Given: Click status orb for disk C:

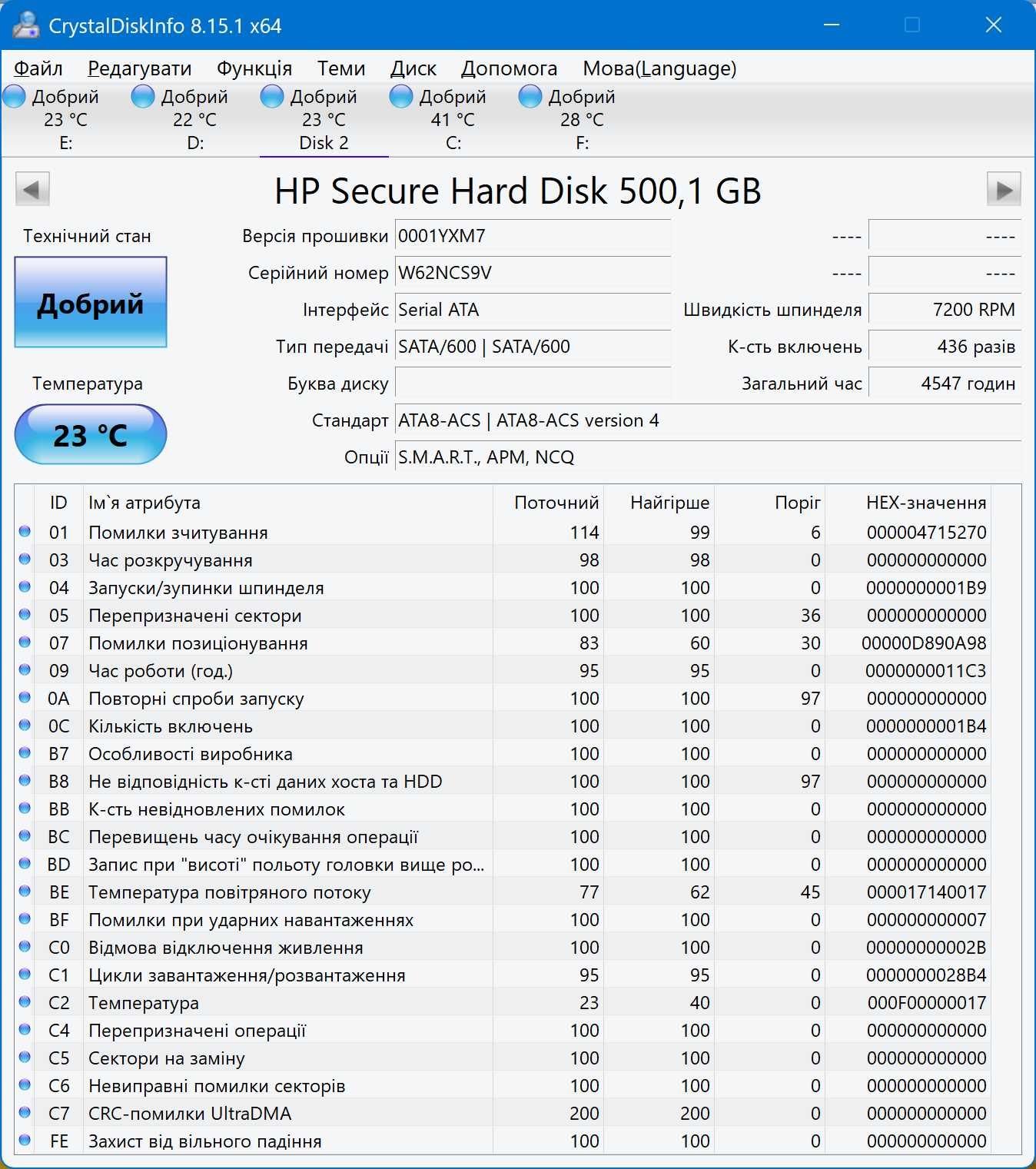Looking at the screenshot, I should [x=401, y=97].
